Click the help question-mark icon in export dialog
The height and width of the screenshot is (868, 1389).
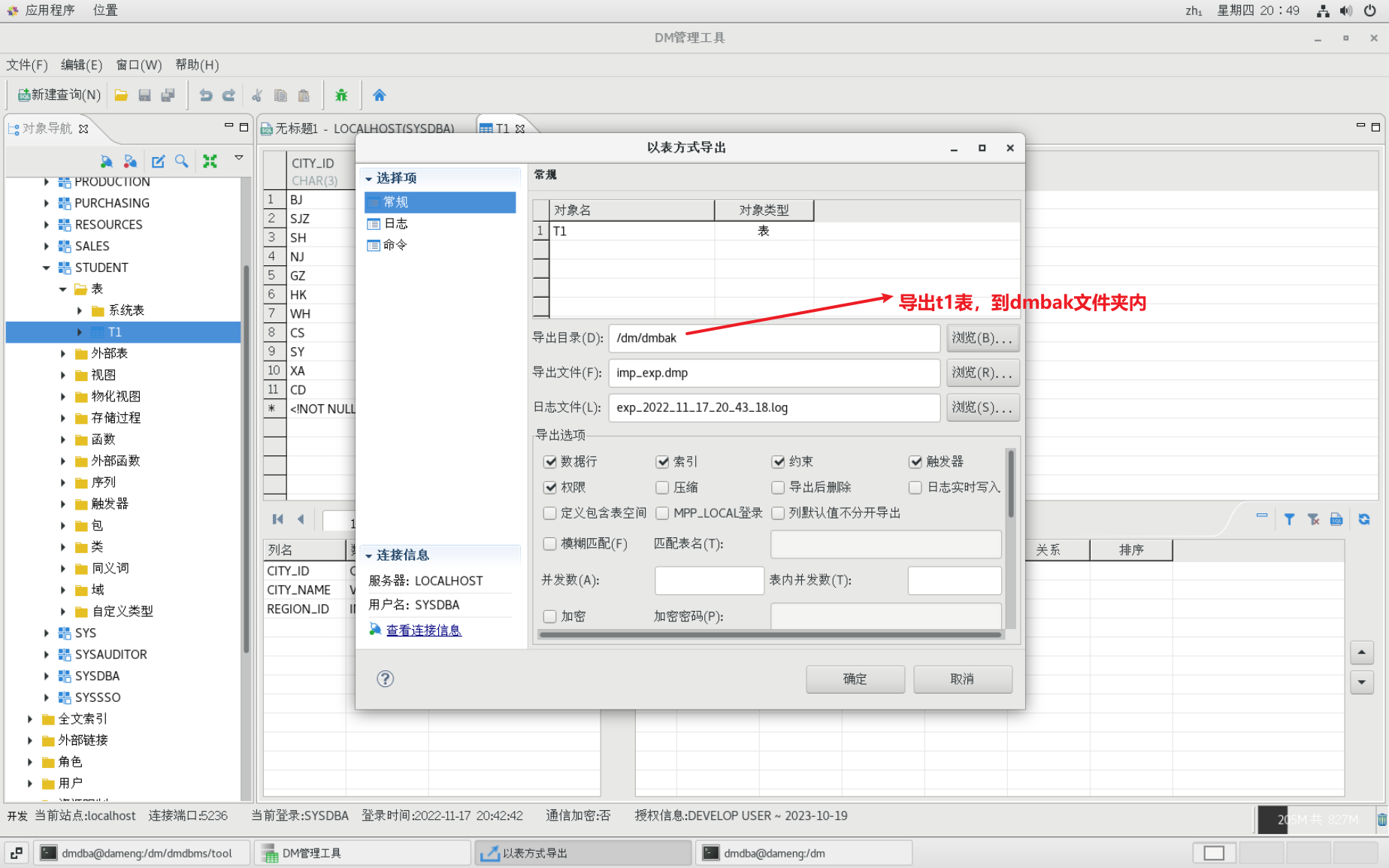click(385, 679)
